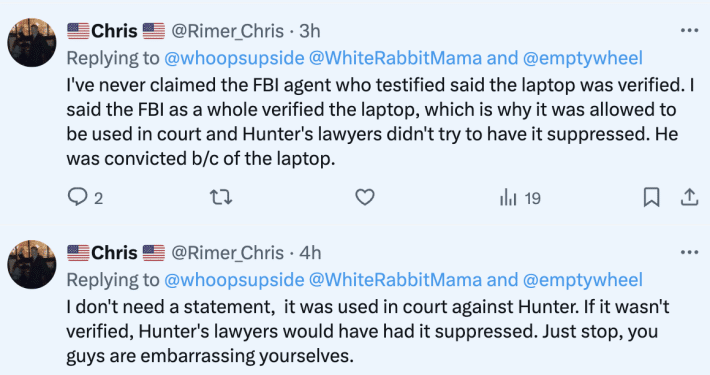The height and width of the screenshot is (375, 710).
Task: Open Chris display name on first tweet
Action: 116,31
